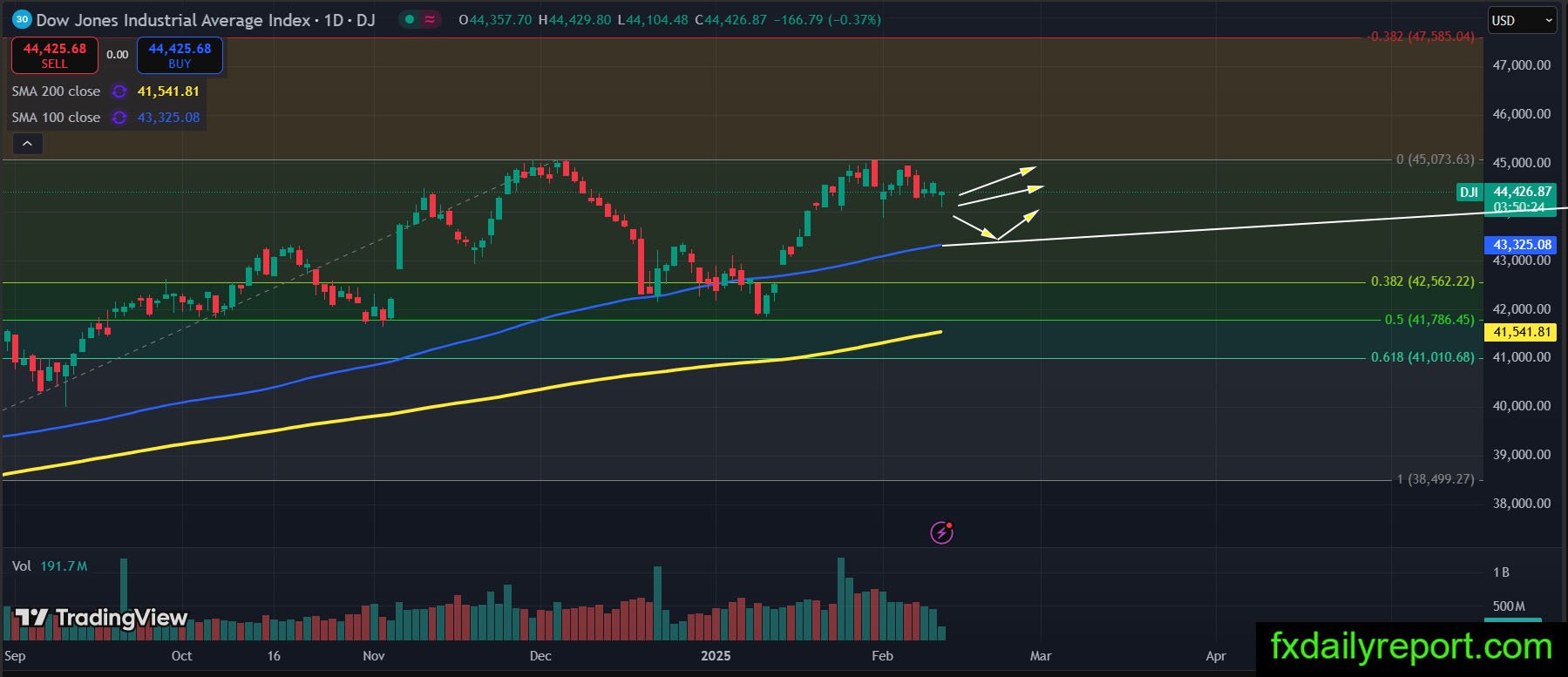Screen dimensions: 1568x677
Task: Click the green market status dot
Action: pyautogui.click(x=409, y=19)
